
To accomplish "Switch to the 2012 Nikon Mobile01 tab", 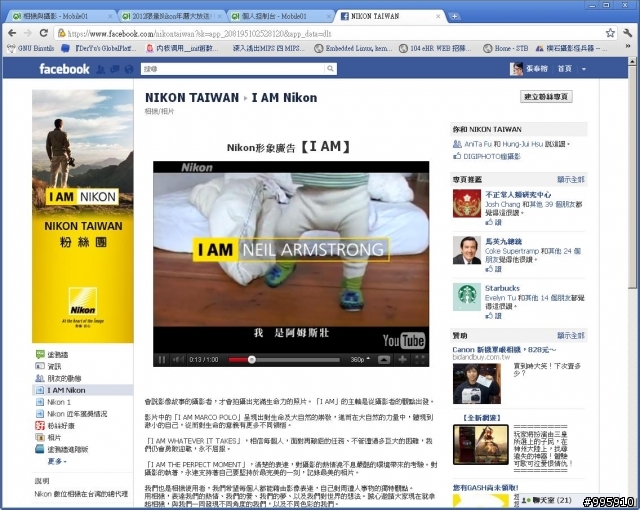I will (x=172, y=16).
